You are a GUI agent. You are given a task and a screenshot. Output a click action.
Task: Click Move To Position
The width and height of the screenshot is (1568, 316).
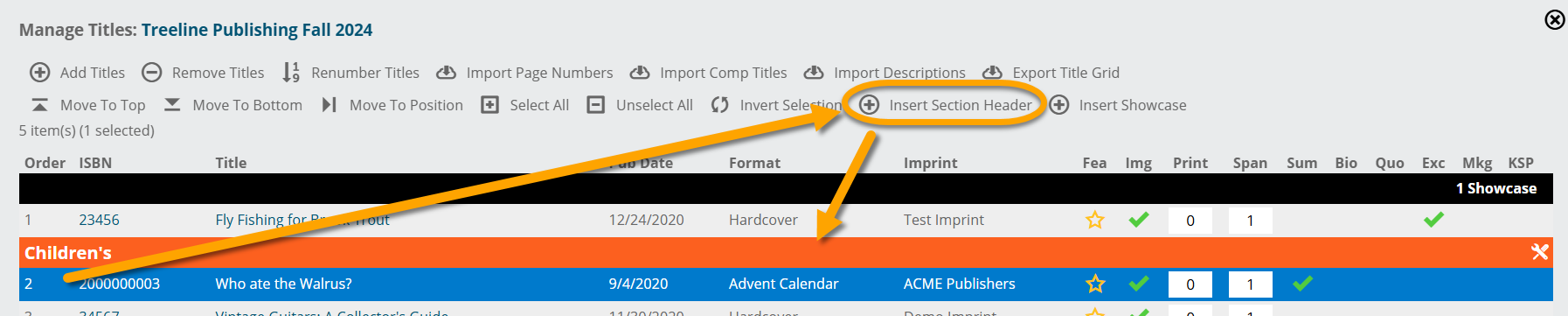pos(406,105)
